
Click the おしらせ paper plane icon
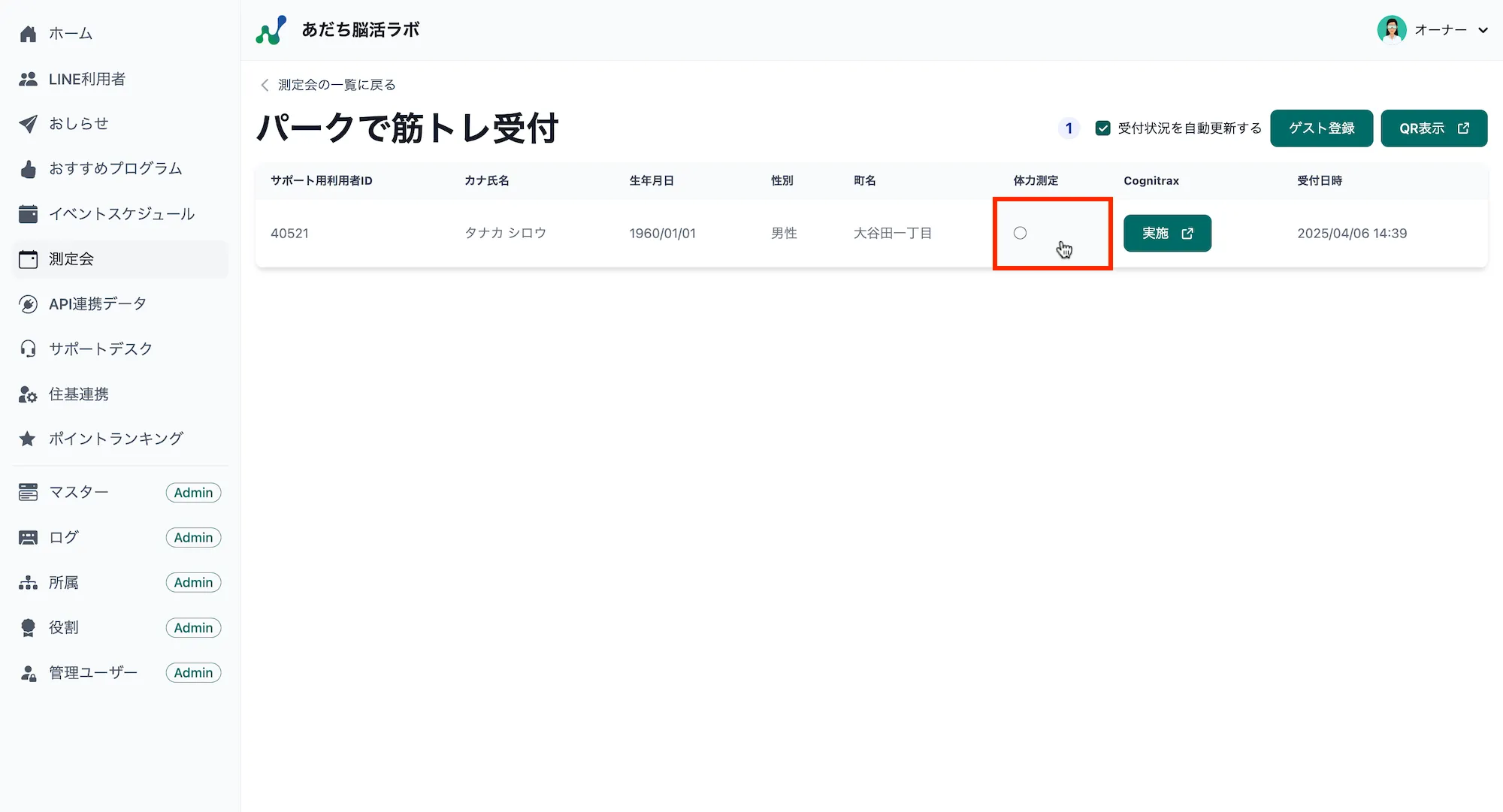[x=28, y=123]
